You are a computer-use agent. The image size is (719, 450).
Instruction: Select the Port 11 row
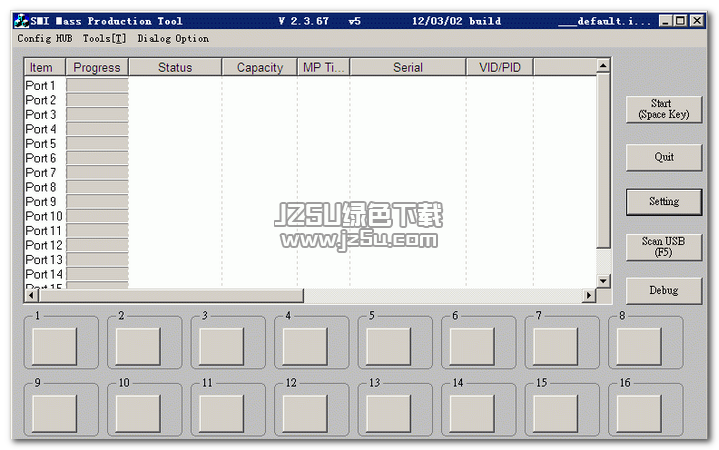coord(310,231)
